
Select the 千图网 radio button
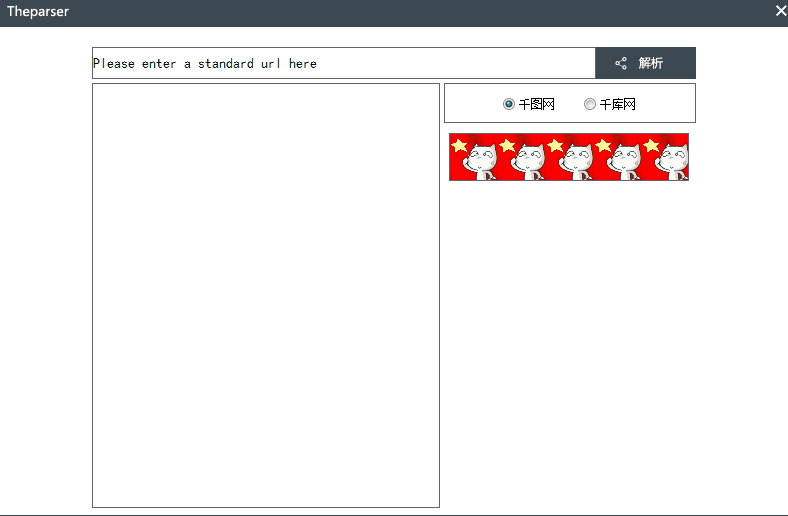pos(509,104)
